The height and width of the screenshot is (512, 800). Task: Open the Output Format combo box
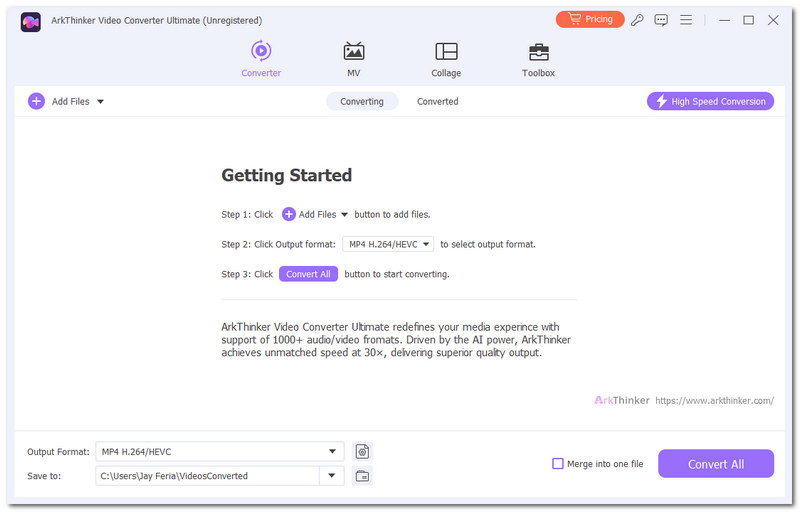click(219, 451)
